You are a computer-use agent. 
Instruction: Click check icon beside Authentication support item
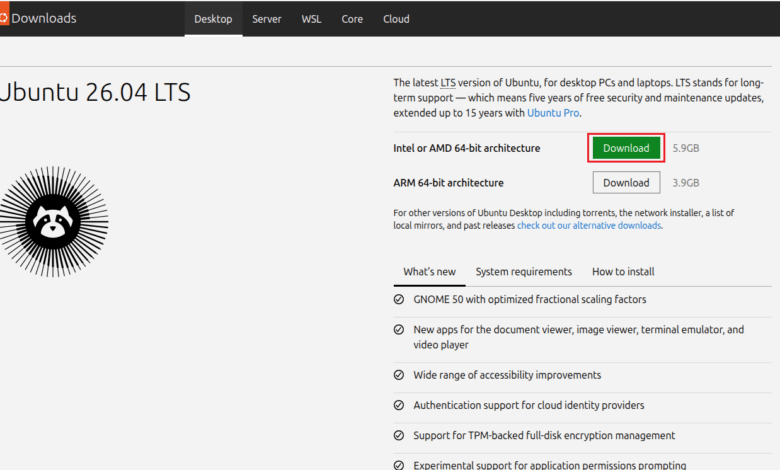399,405
